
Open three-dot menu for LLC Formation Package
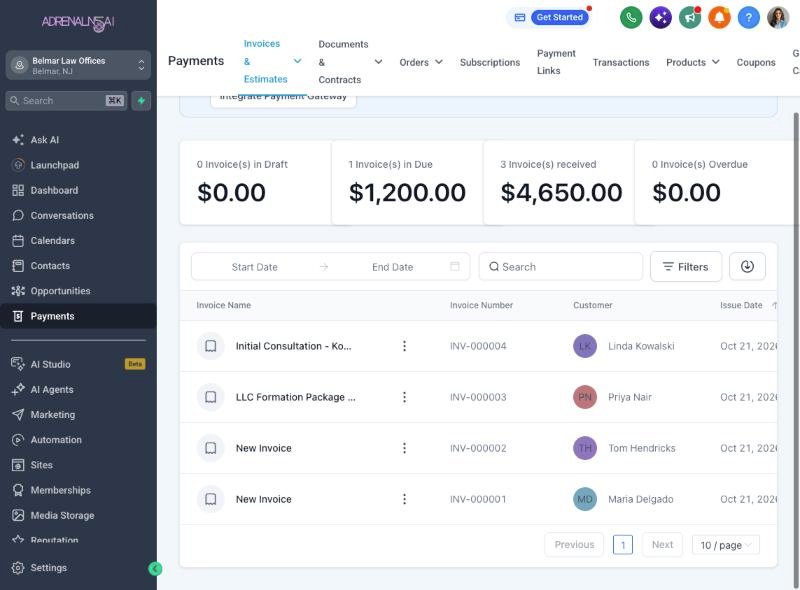click(x=404, y=397)
